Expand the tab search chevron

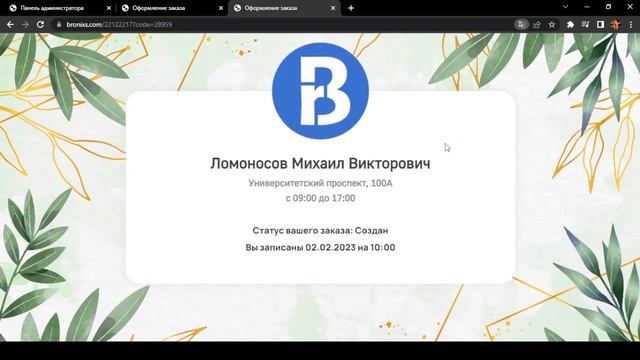565,7
